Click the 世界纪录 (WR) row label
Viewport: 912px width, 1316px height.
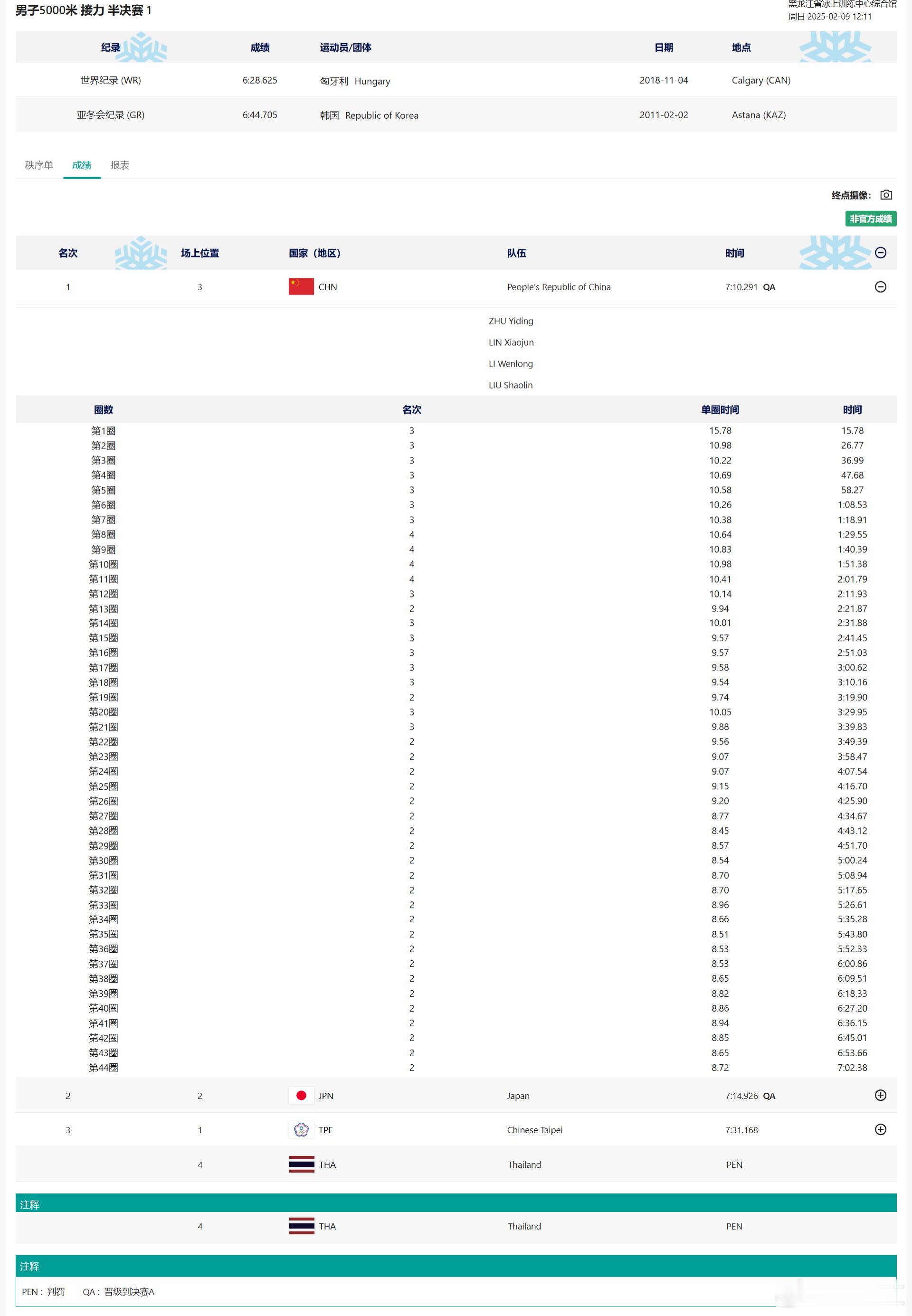click(110, 80)
